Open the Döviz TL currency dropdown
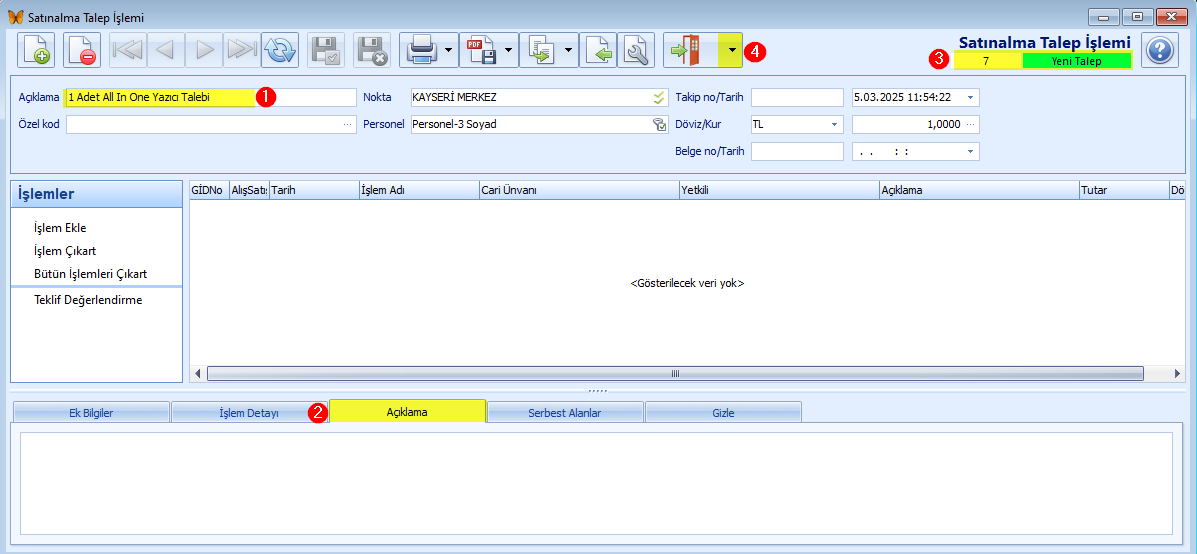 tap(834, 124)
